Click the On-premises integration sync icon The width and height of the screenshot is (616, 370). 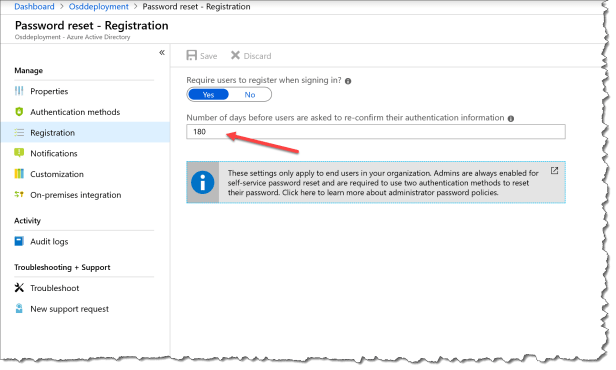click(19, 194)
